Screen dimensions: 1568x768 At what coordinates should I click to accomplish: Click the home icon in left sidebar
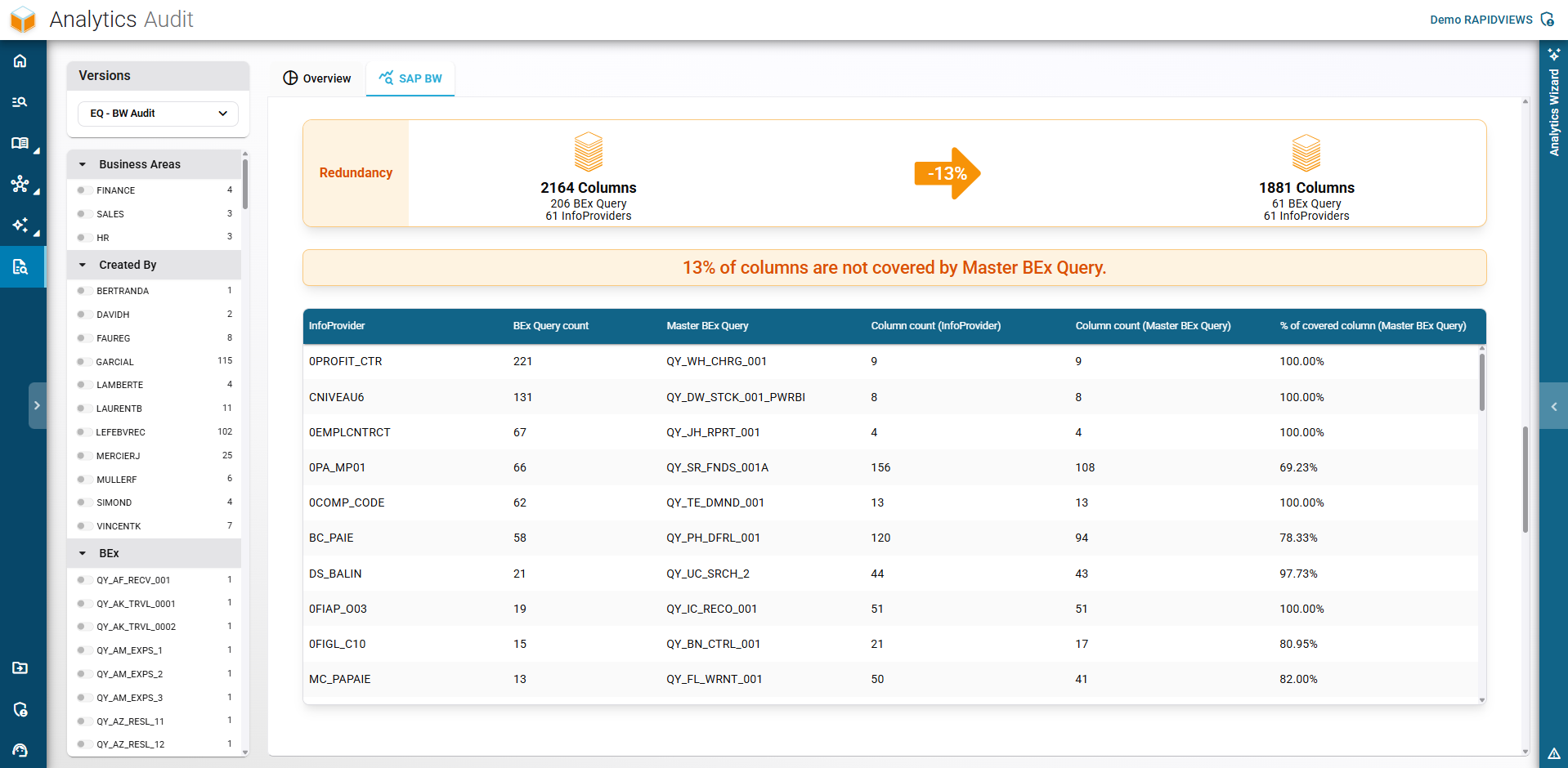(20, 61)
